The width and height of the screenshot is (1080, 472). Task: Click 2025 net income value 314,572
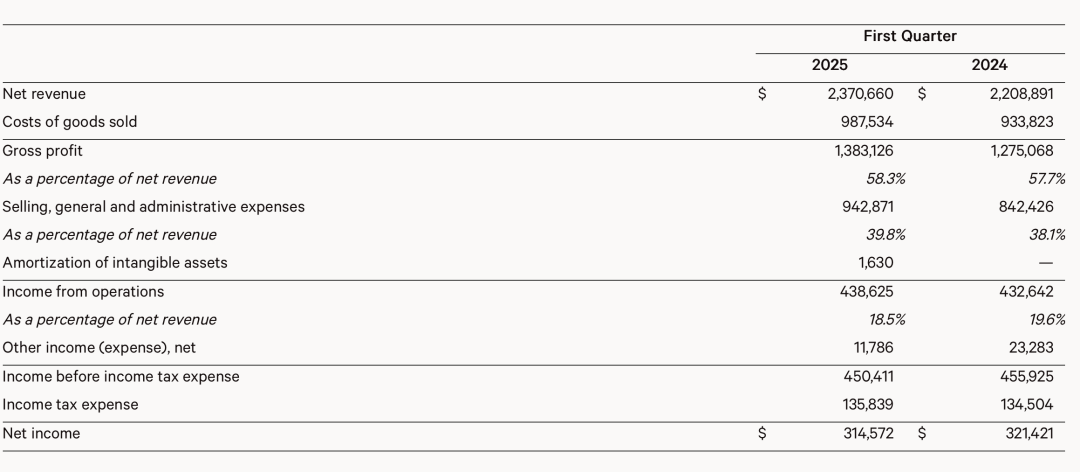point(867,434)
